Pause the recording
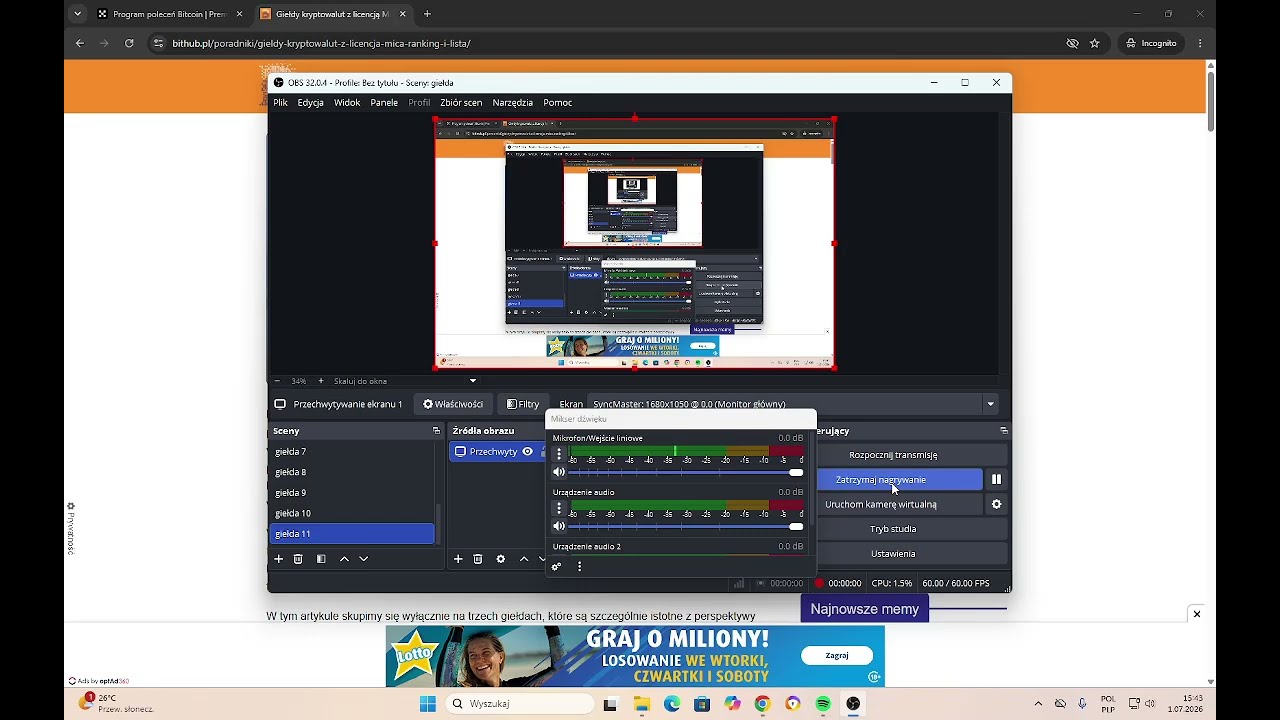 coord(996,480)
